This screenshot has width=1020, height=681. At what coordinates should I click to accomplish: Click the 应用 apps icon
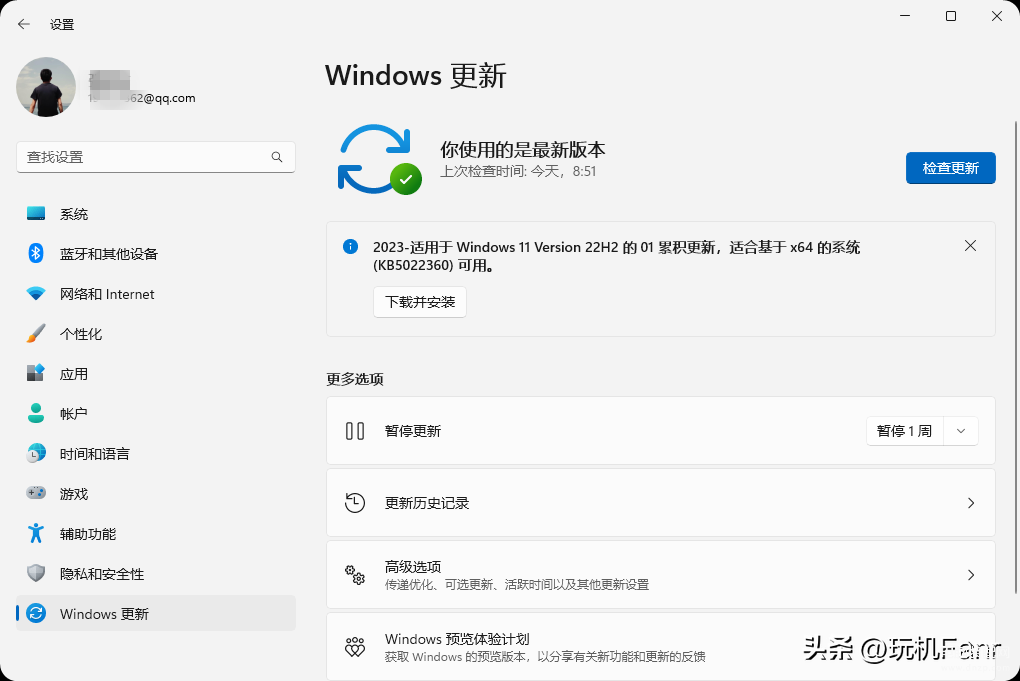36,373
